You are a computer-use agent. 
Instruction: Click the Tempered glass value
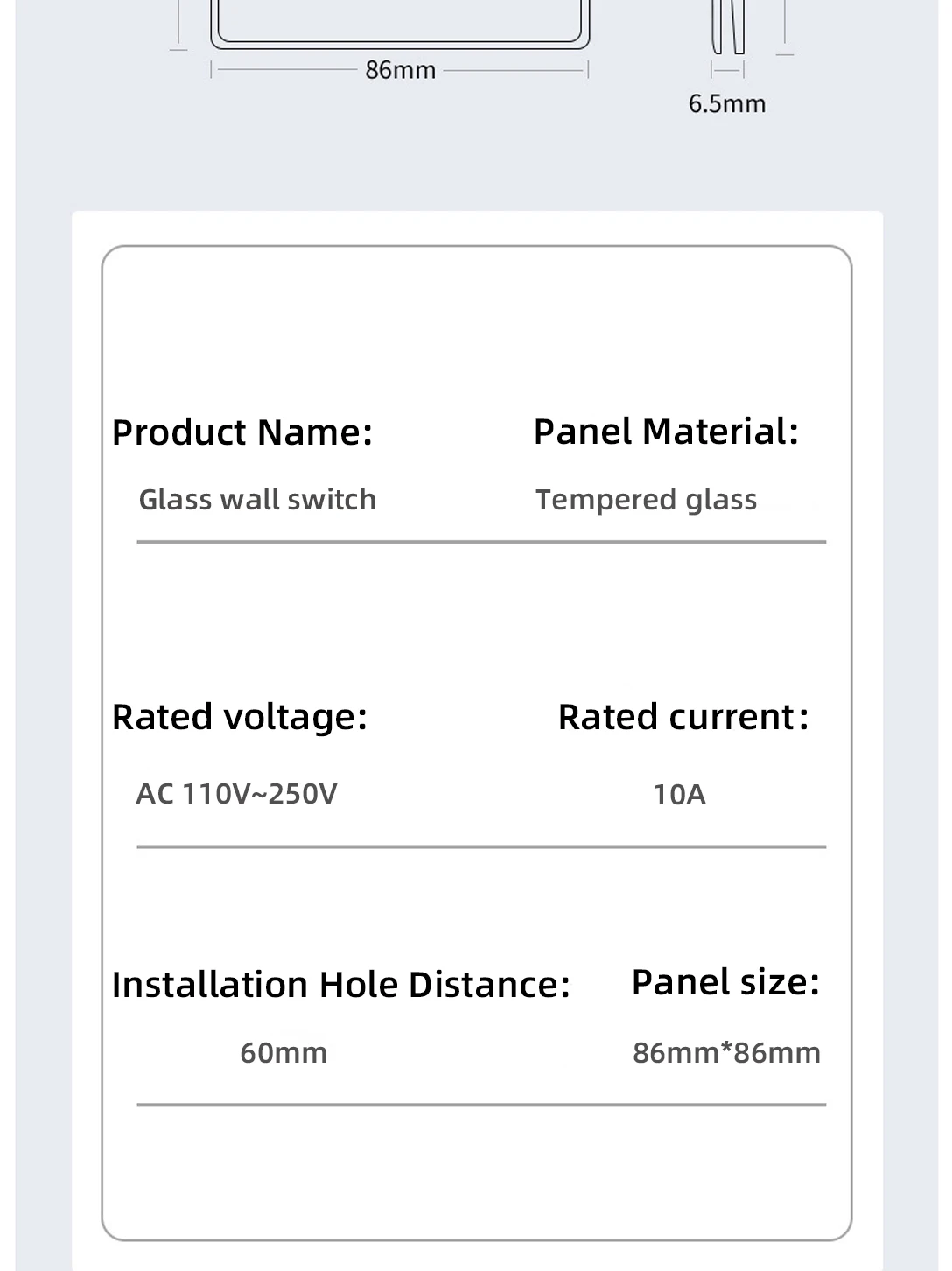pos(646,500)
